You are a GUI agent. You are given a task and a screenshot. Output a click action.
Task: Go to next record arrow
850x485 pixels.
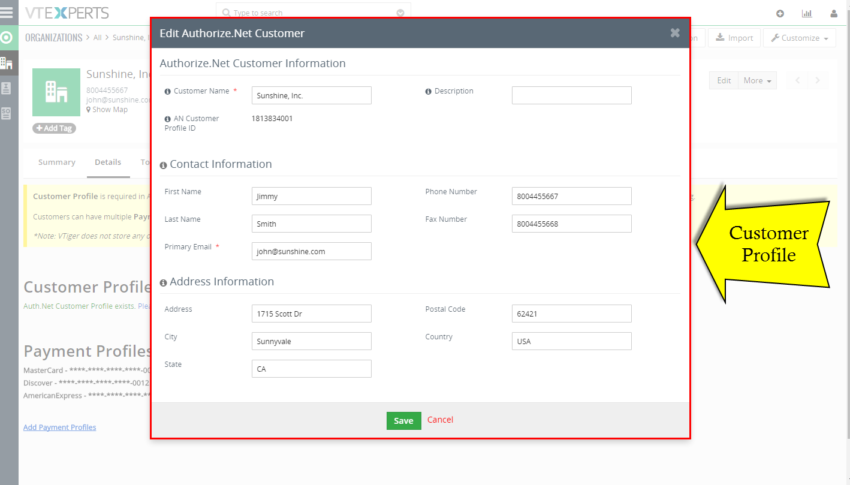point(817,80)
